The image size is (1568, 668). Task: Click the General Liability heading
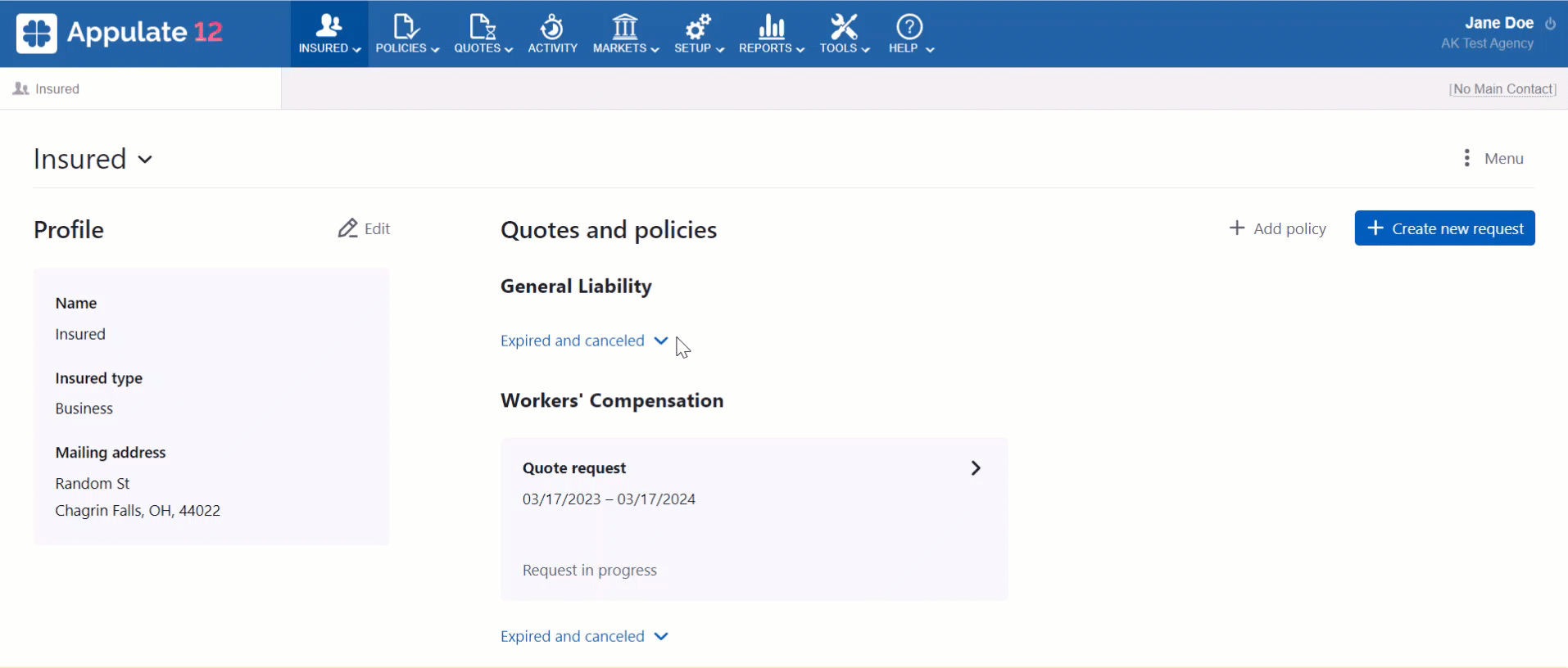pos(576,287)
